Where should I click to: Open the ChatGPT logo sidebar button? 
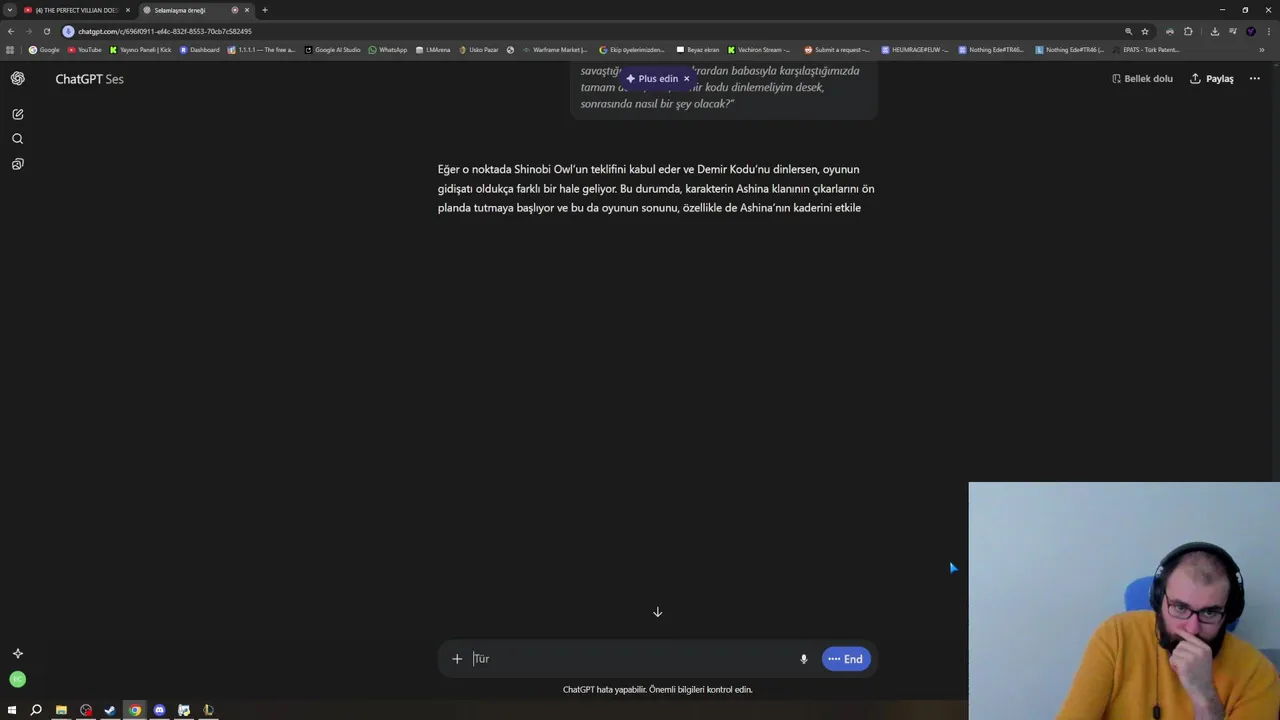17,79
